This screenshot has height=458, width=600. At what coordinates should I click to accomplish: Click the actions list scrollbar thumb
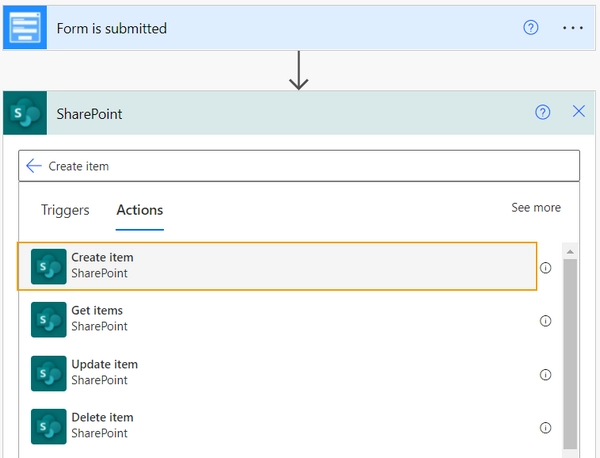pyautogui.click(x=570, y=354)
